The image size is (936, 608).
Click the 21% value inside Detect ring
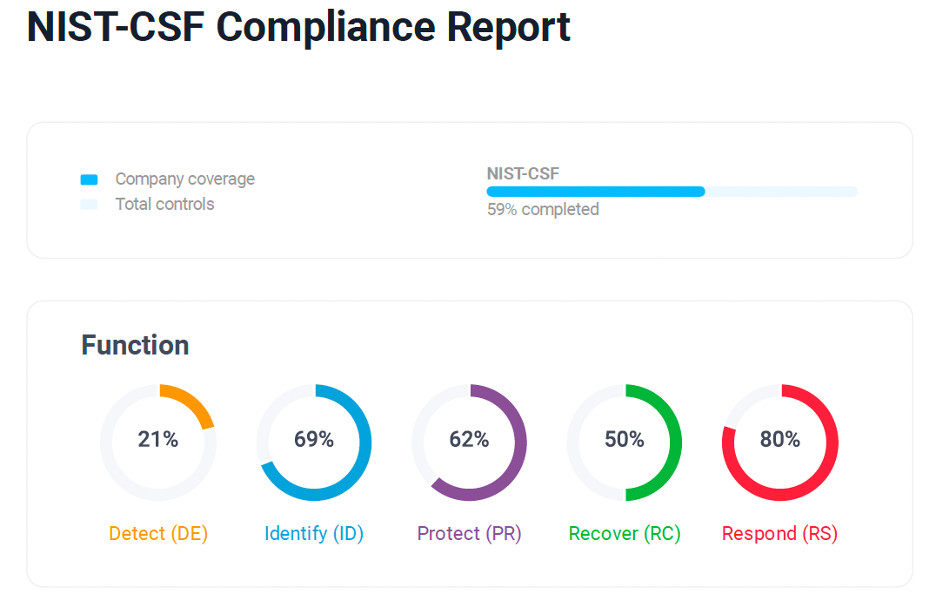158,440
